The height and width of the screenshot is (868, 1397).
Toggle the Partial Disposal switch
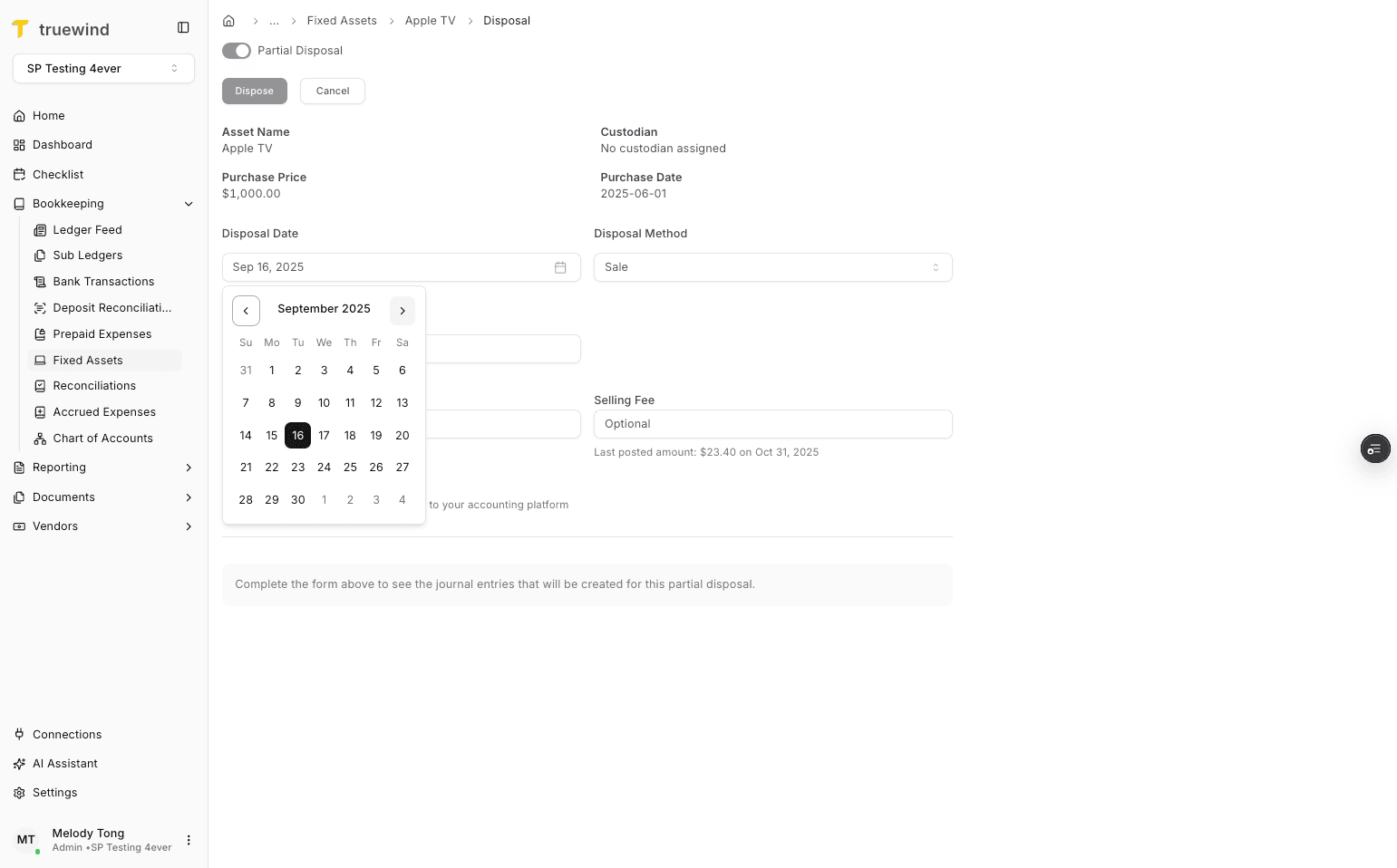click(x=237, y=51)
